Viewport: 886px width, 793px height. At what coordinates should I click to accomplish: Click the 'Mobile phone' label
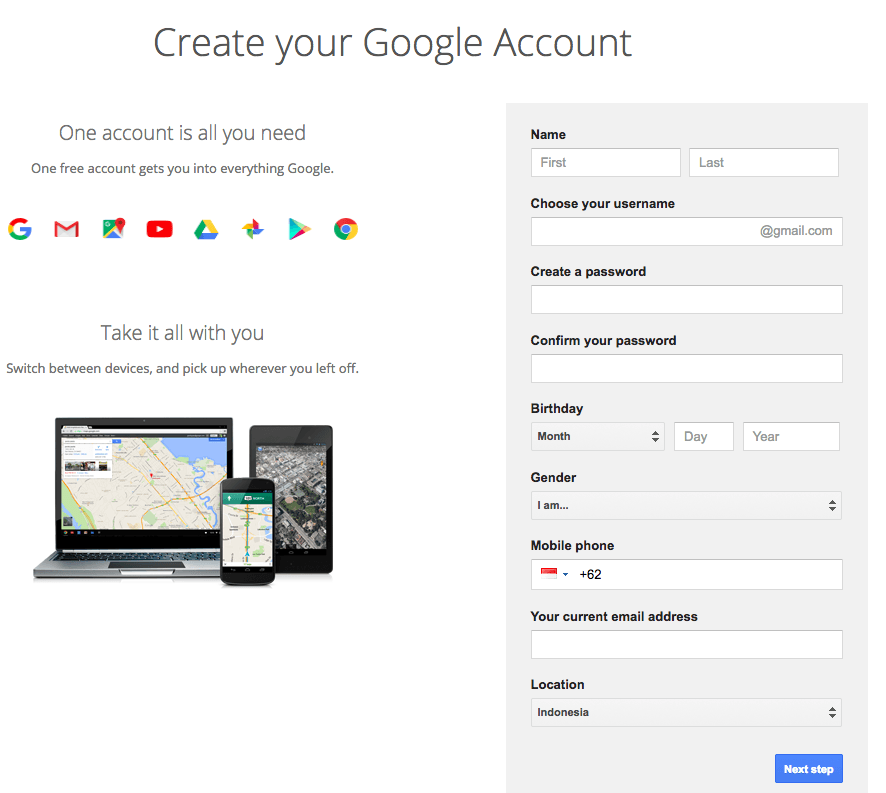tap(572, 545)
